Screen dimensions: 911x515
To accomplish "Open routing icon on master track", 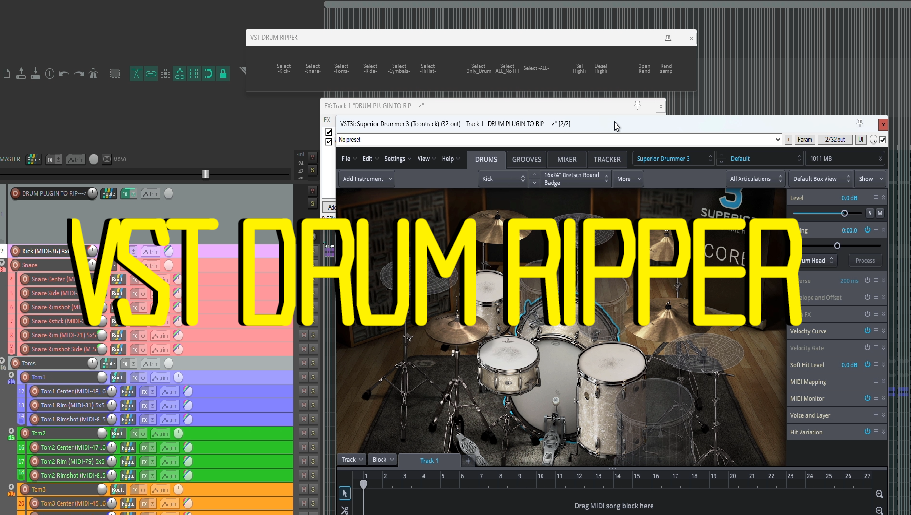I will click(33, 159).
